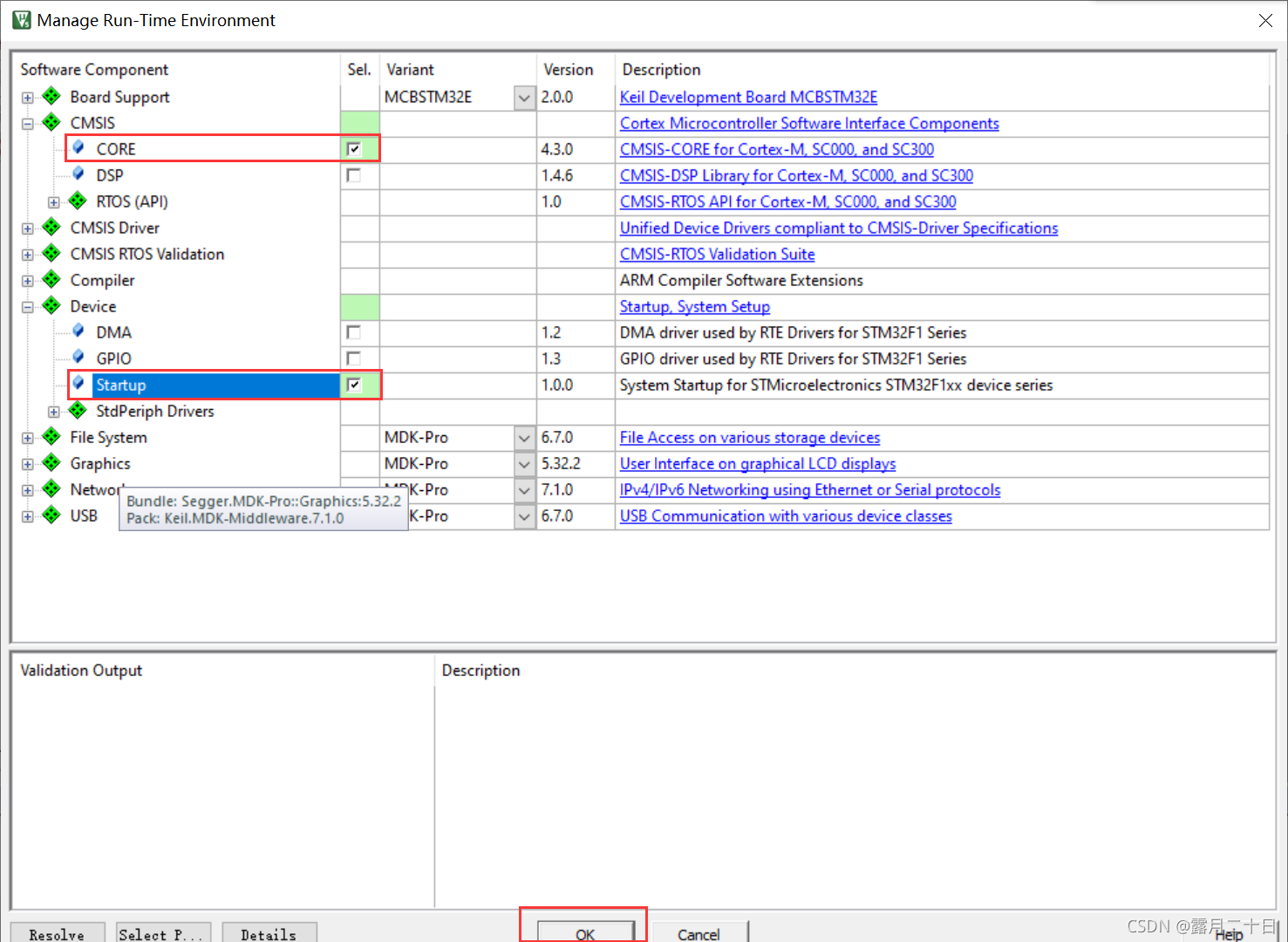The image size is (1288, 942).
Task: Click the Network green diamond icon
Action: [51, 488]
